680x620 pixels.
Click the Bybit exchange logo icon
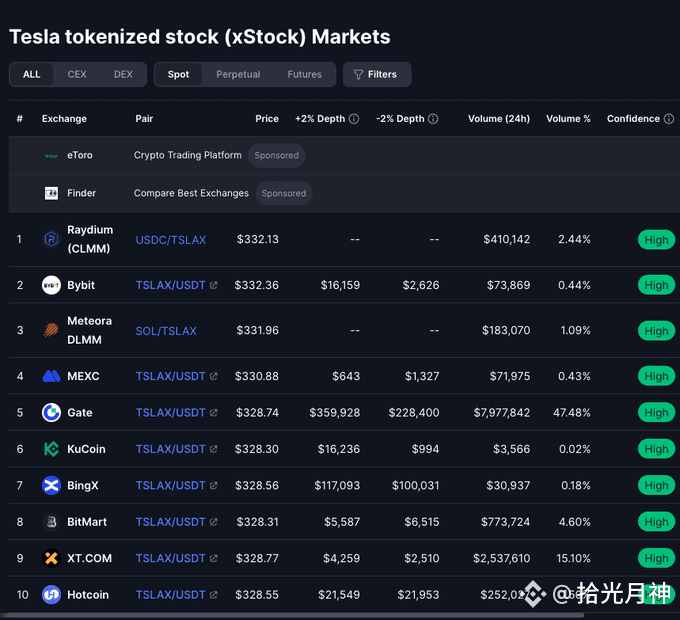51,285
